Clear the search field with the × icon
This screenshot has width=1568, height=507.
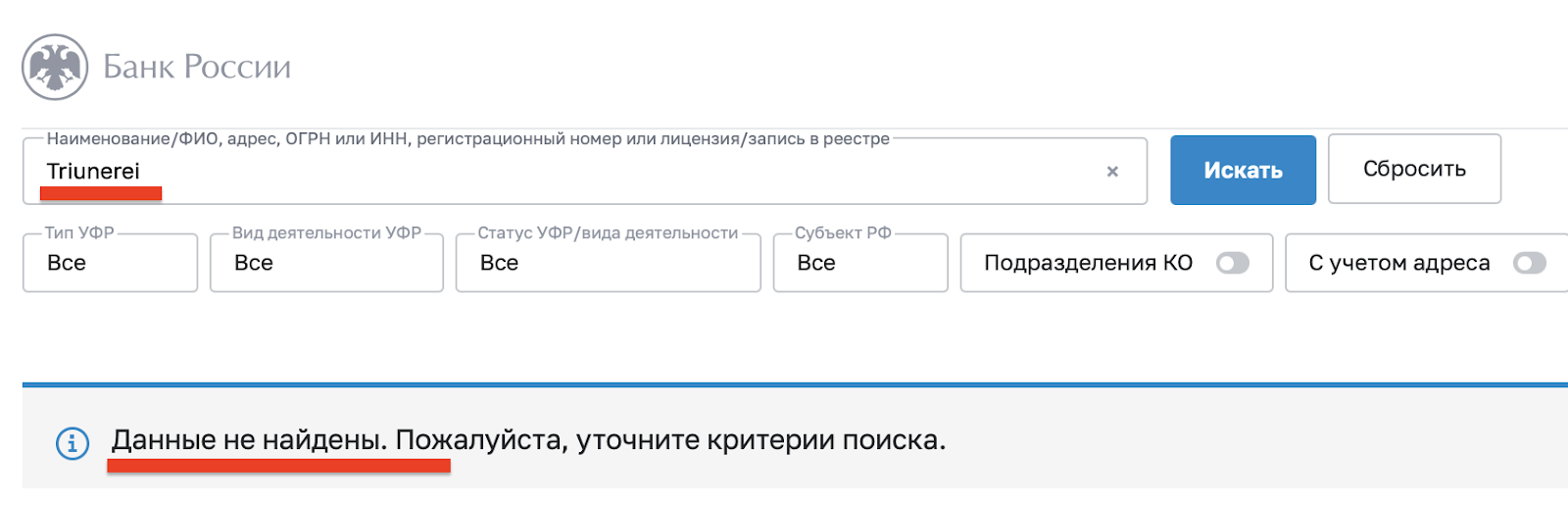[x=1112, y=172]
